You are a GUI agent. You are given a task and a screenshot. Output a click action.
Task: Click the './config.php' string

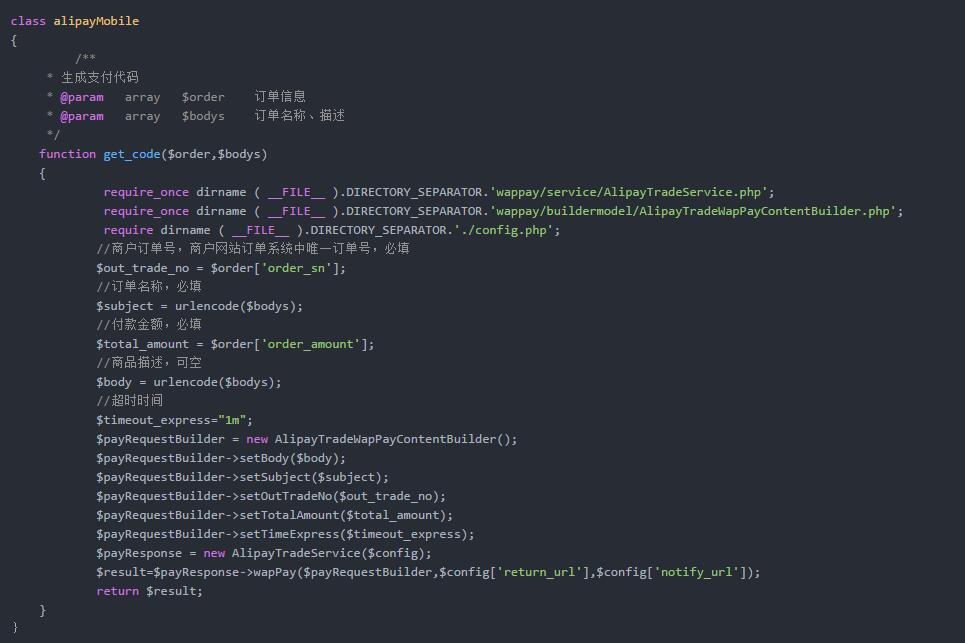pos(503,230)
